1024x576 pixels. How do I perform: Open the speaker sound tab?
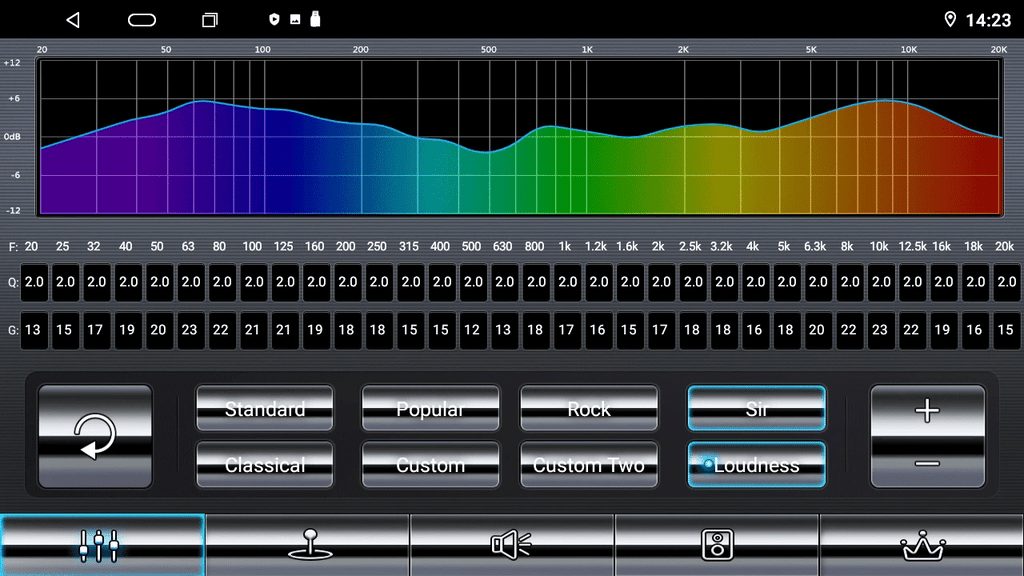click(x=512, y=545)
